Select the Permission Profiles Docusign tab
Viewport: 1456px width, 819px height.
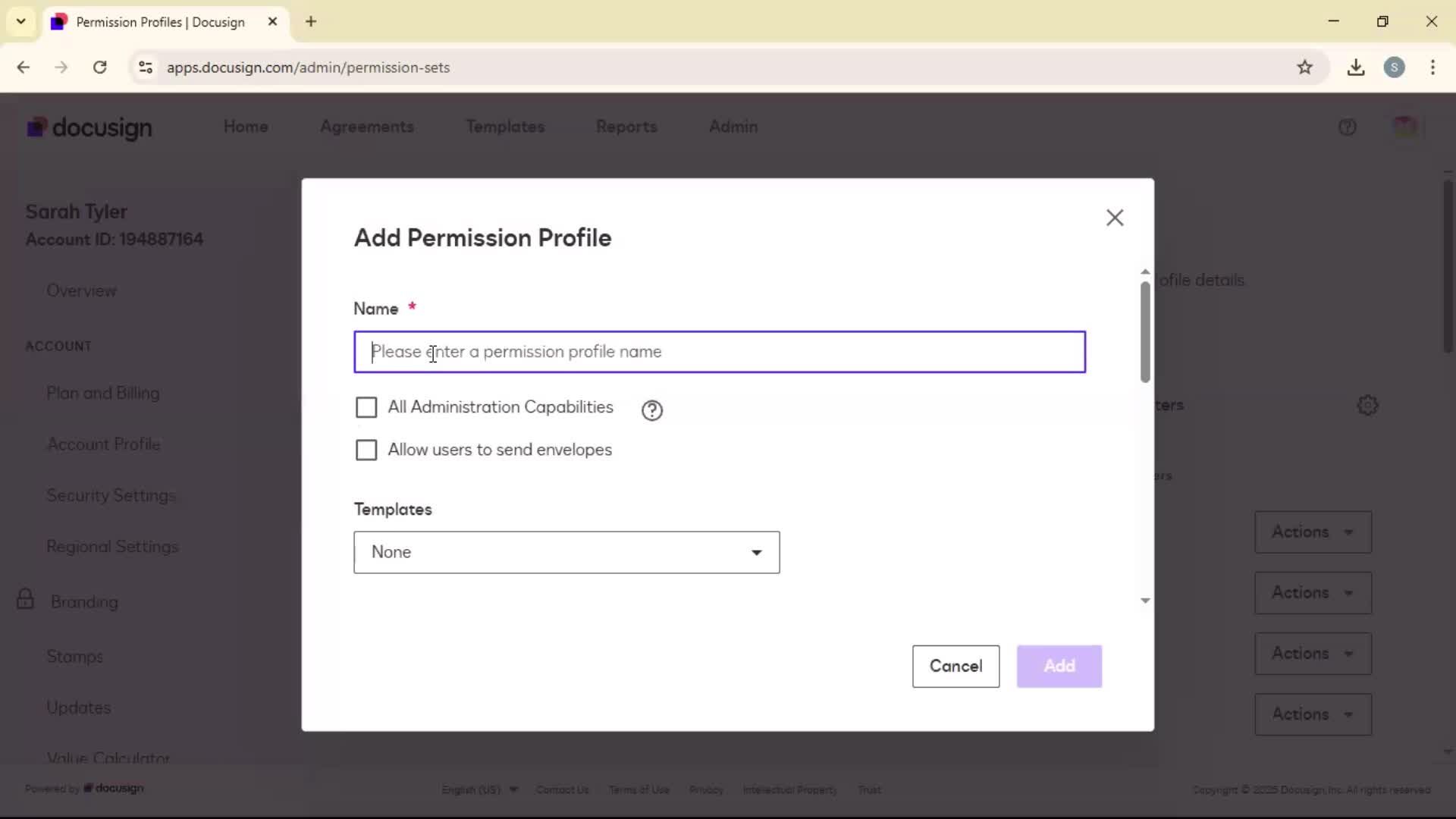(x=160, y=22)
